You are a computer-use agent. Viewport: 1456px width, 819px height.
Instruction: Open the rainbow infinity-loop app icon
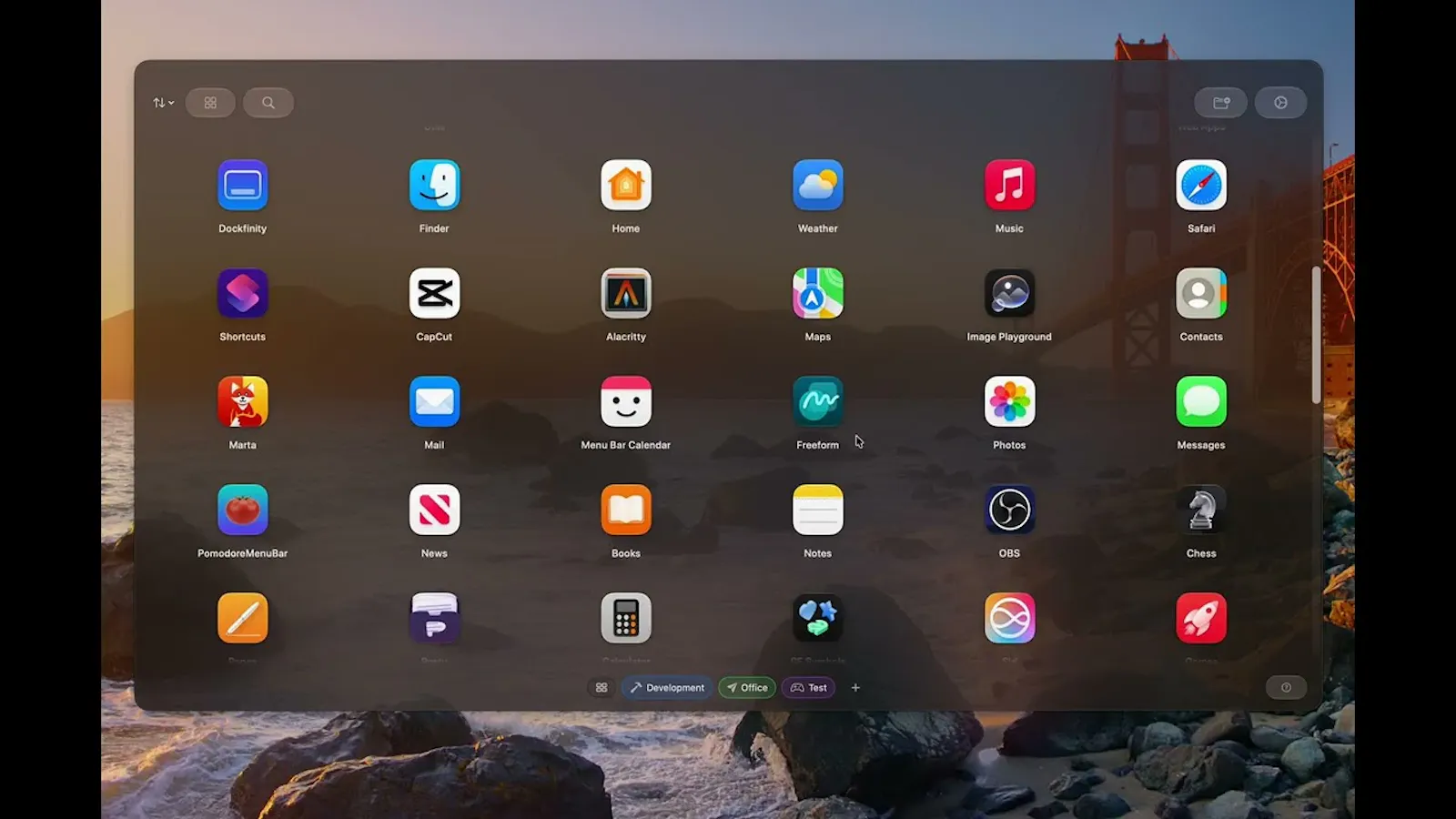pos(1009,619)
